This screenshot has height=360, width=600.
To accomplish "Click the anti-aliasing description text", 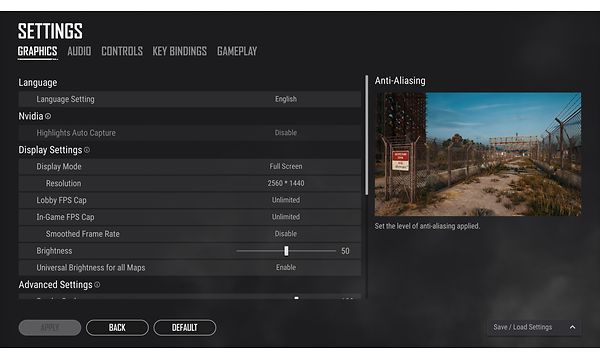I will point(427,226).
